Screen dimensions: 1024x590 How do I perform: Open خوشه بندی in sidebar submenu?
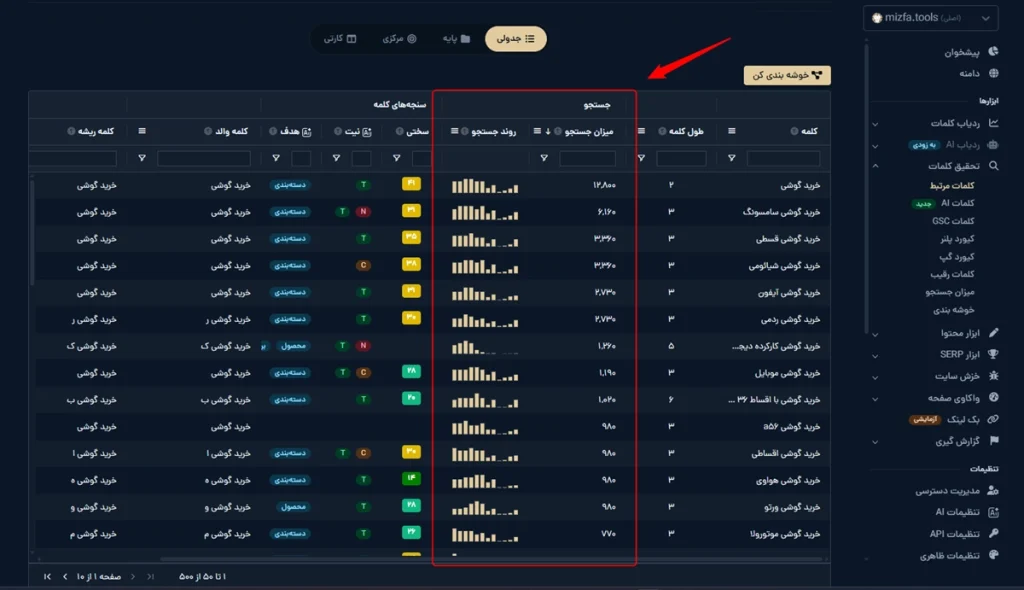[x=953, y=310]
